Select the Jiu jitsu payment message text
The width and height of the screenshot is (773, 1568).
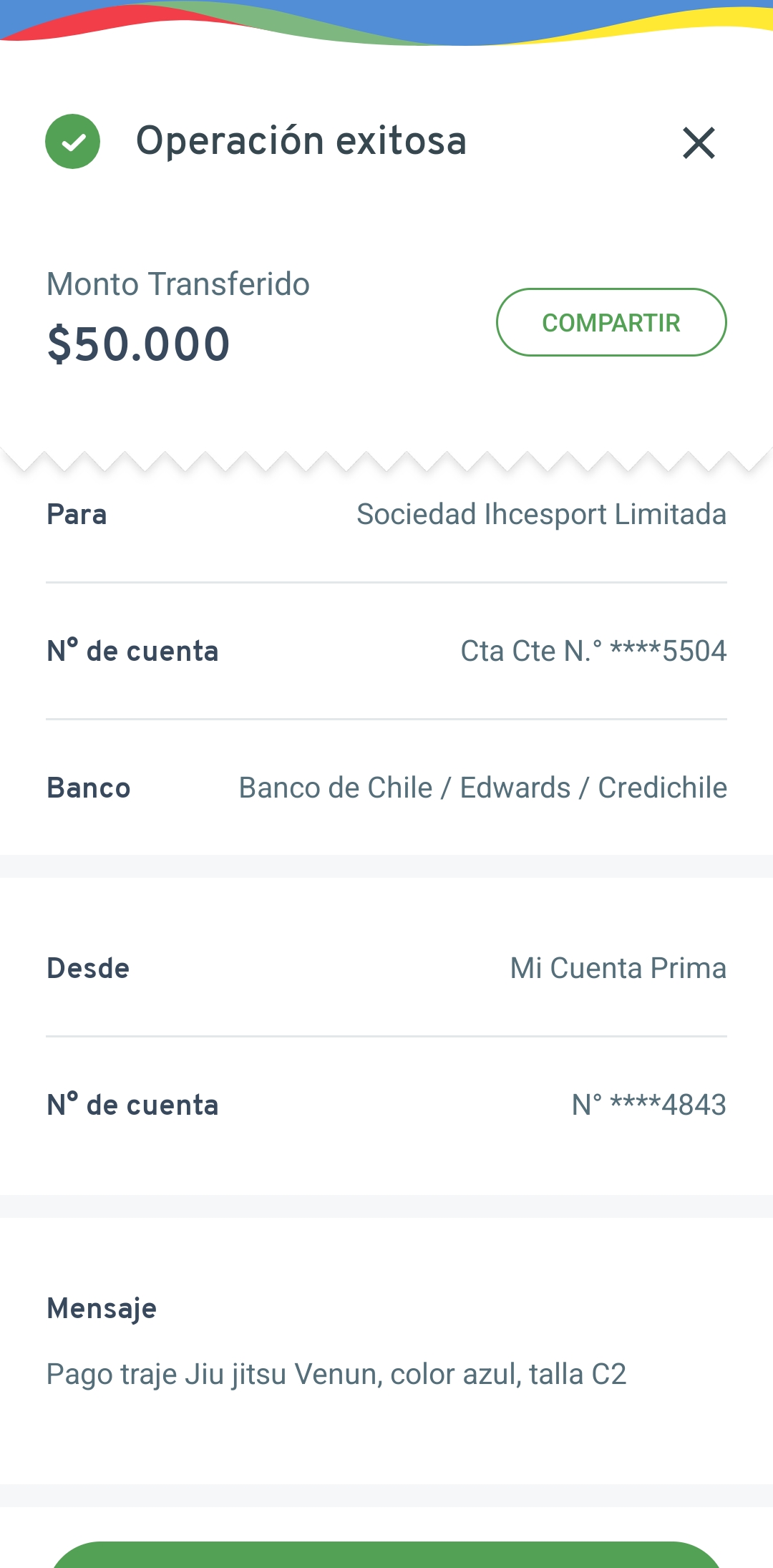coord(336,1375)
